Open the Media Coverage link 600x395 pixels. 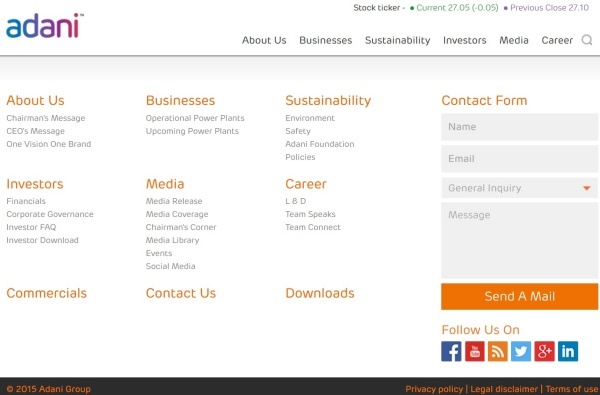point(177,214)
